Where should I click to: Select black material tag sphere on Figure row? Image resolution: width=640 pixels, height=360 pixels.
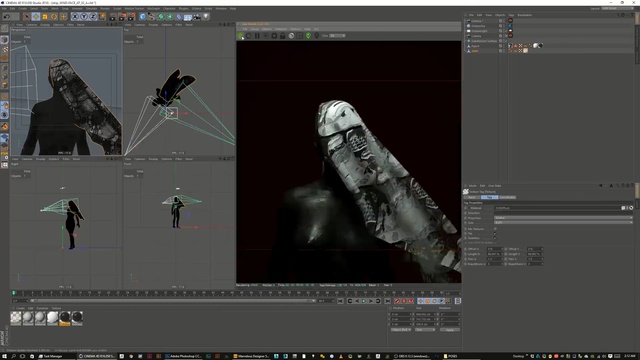540,46
